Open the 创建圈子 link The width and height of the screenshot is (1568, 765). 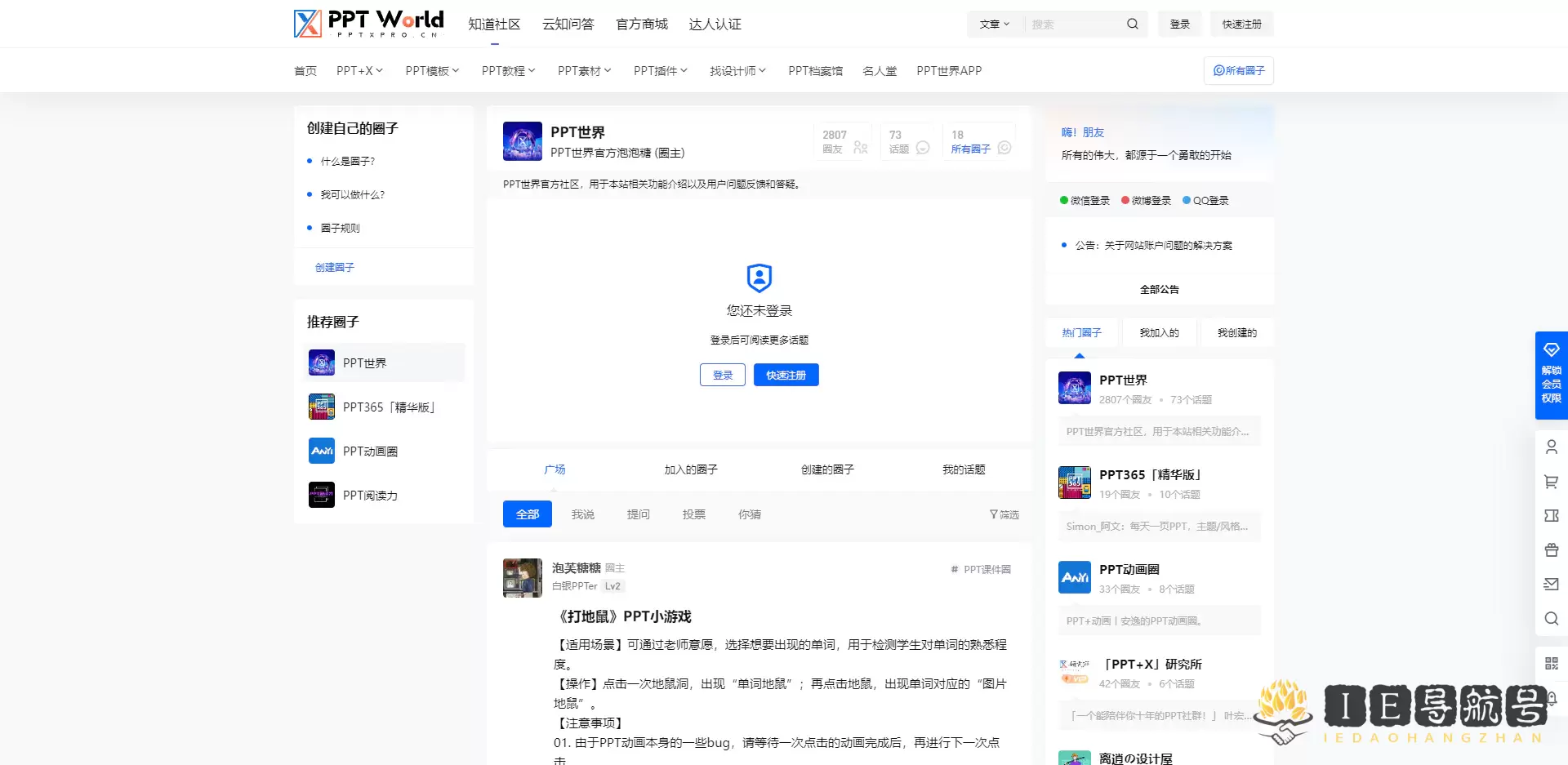click(334, 267)
